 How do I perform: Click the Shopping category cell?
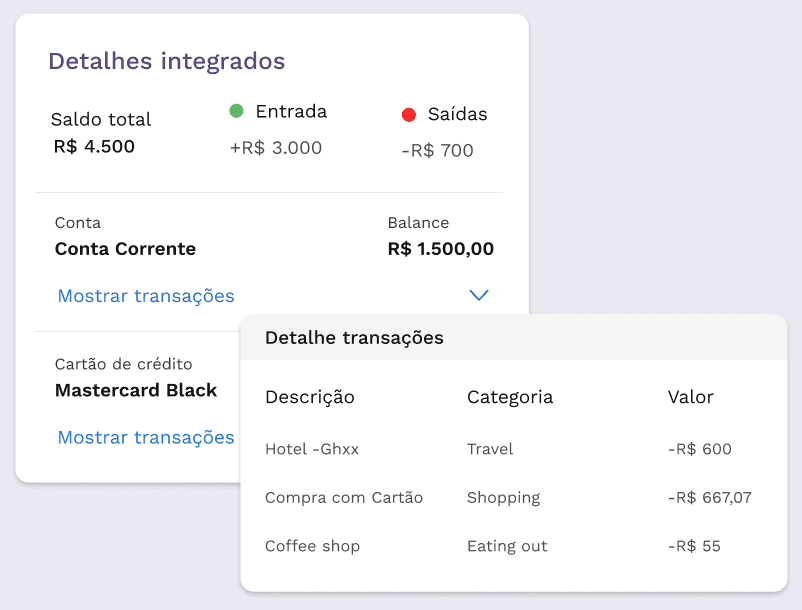point(503,497)
